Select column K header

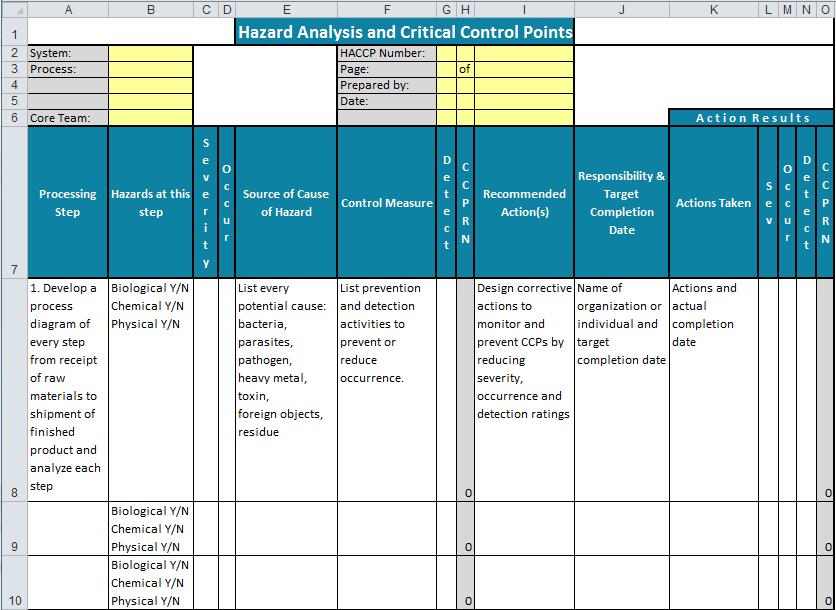point(713,9)
